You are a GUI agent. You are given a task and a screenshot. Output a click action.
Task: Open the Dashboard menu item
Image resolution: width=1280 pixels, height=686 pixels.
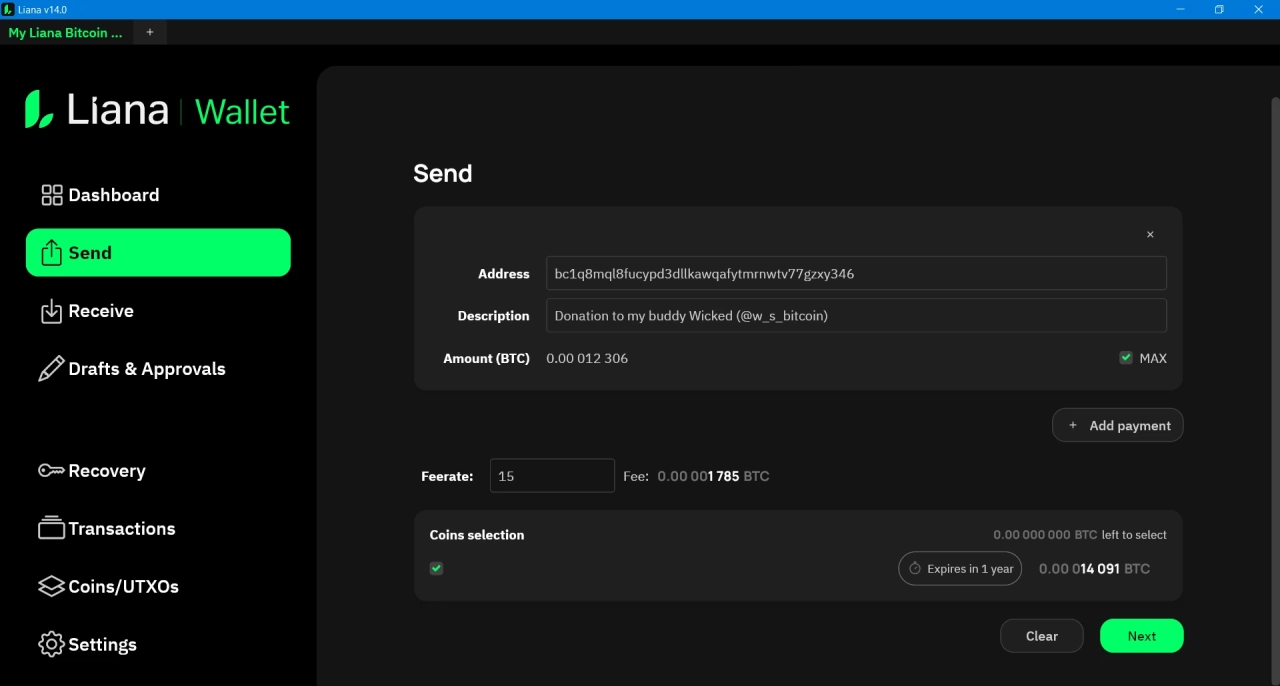point(158,195)
